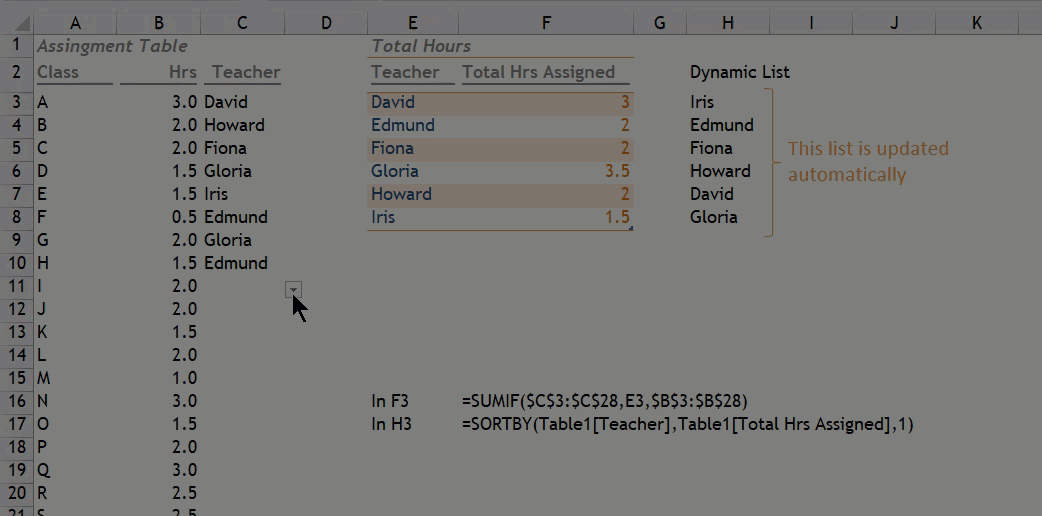Select cell containing the SUMIF formula text

604,401
